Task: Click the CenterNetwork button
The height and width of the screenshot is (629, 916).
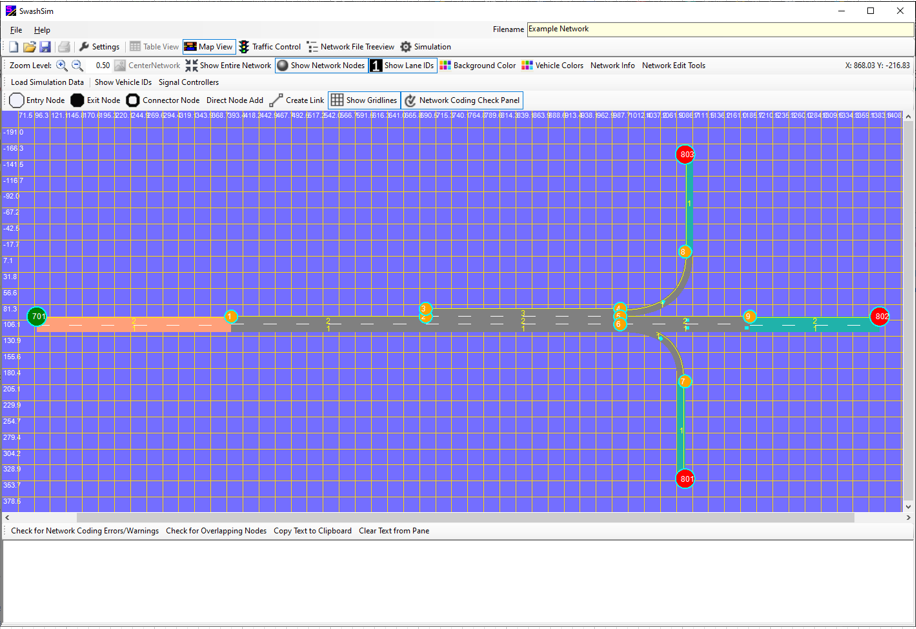Action: (x=148, y=65)
